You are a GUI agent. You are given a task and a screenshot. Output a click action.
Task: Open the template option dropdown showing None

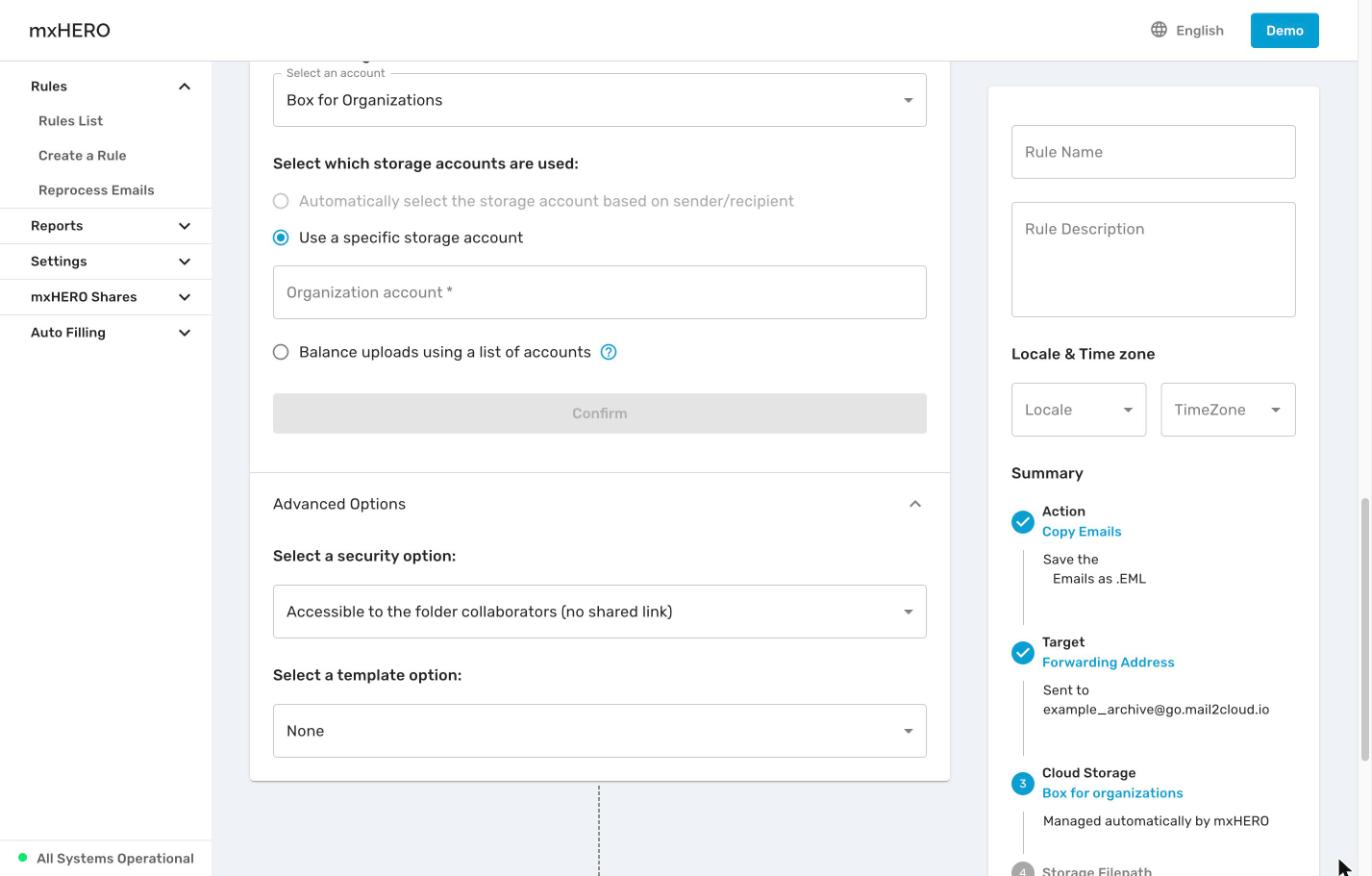pyautogui.click(x=599, y=731)
